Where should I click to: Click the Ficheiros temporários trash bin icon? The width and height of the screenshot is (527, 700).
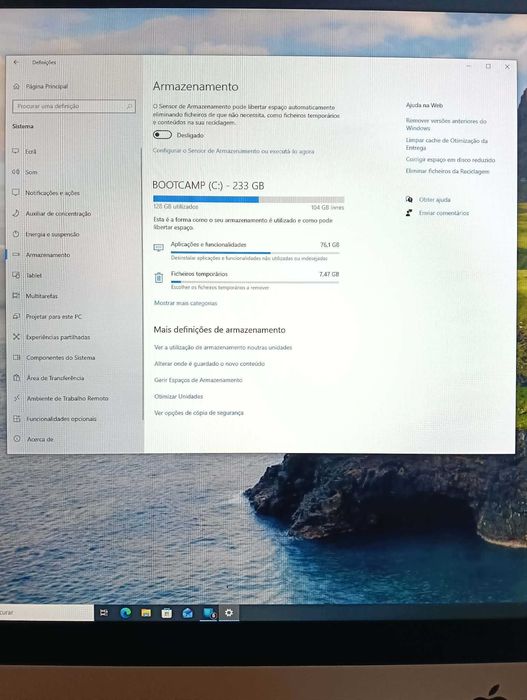[x=159, y=278]
